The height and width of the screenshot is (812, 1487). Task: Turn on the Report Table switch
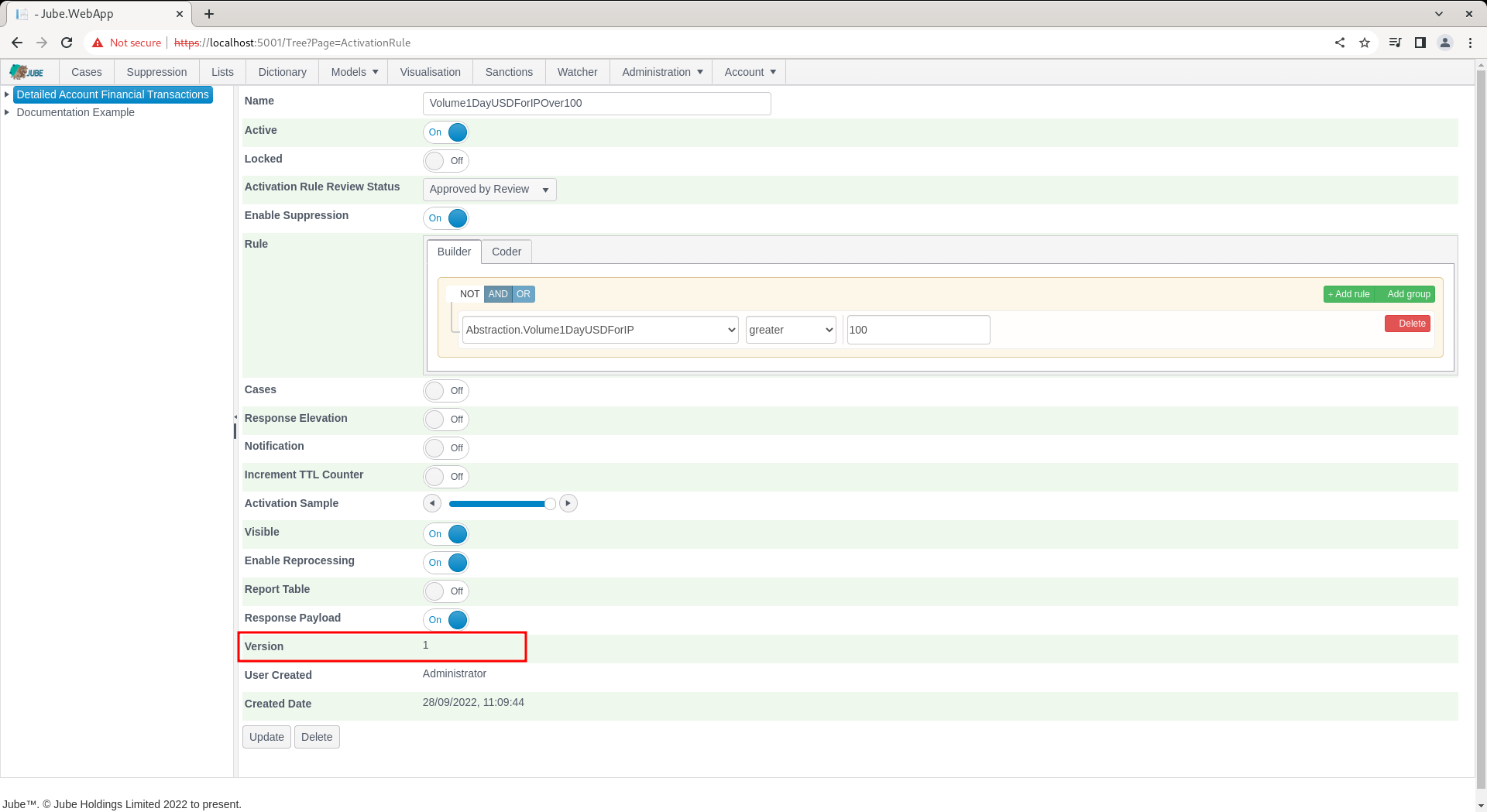coord(446,591)
